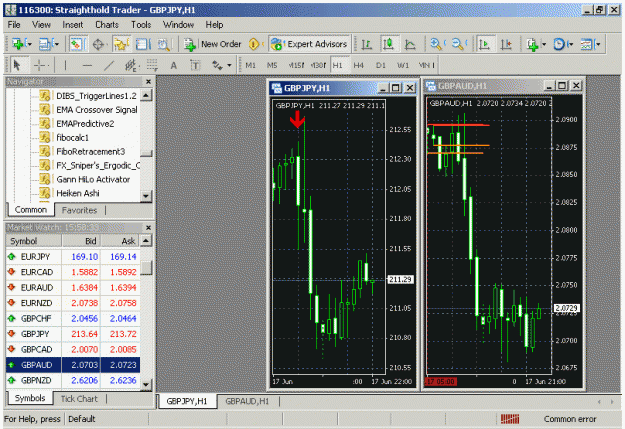Open the Strategy Tester magnifier icon

point(164,44)
